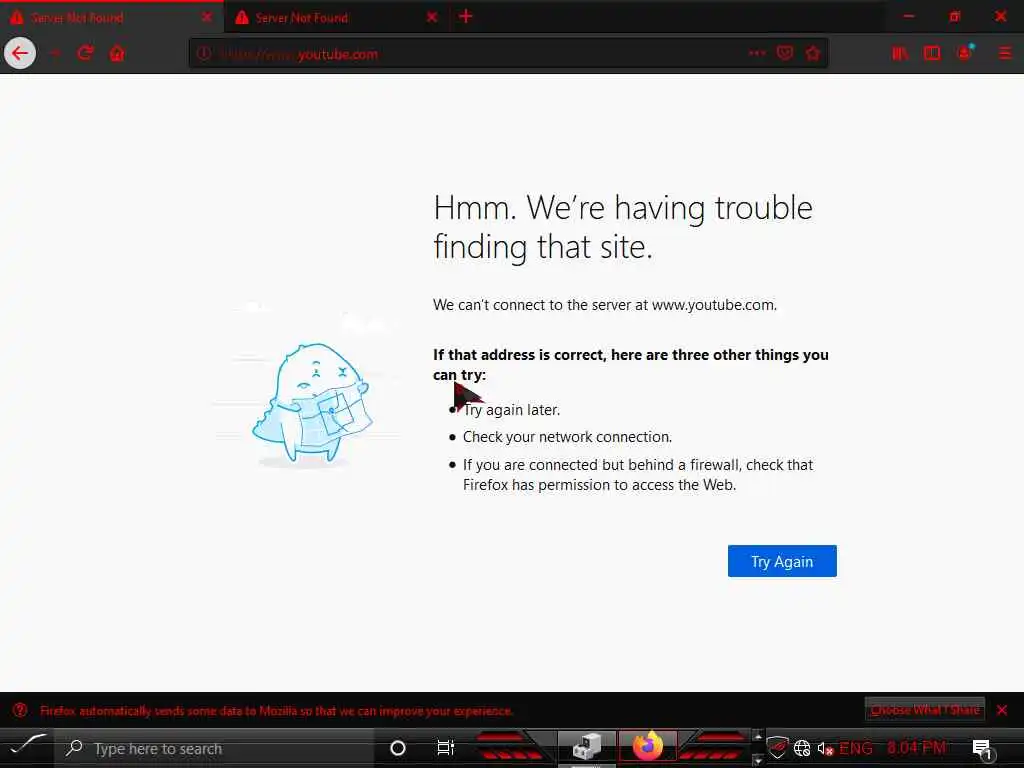1024x768 pixels.
Task: Click the Try Again button
Action: [782, 561]
